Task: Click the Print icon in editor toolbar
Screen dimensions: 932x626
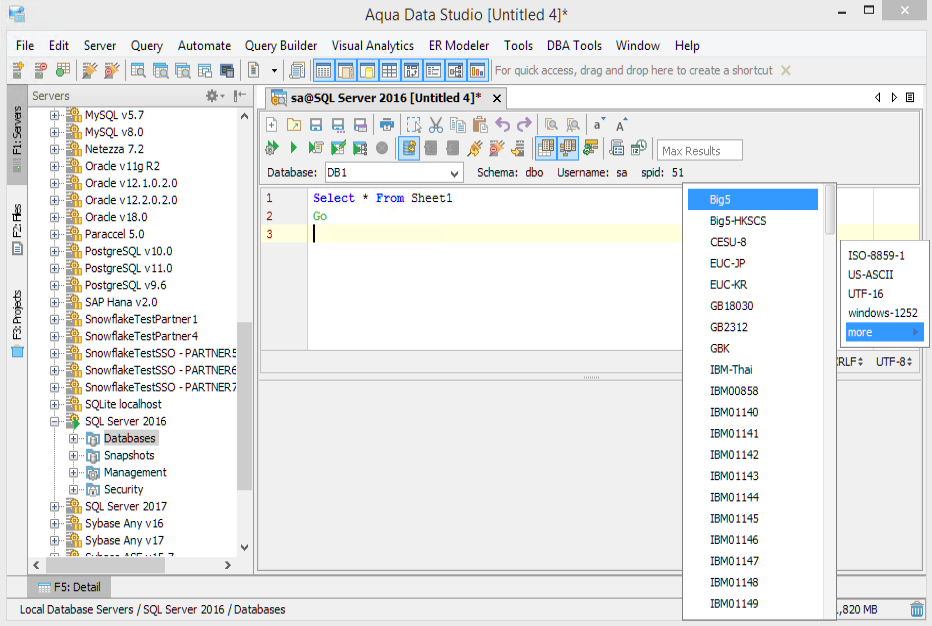Action: click(386, 125)
